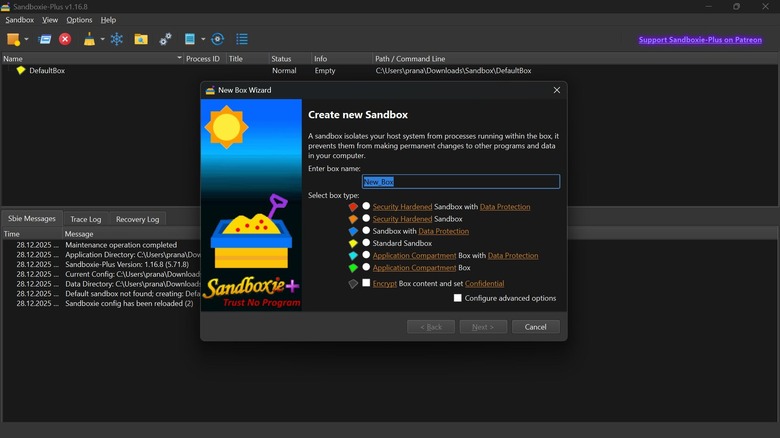Screen dimensions: 780x438
Task: Click the Path / Command Line column header
Action: click(576, 59)
